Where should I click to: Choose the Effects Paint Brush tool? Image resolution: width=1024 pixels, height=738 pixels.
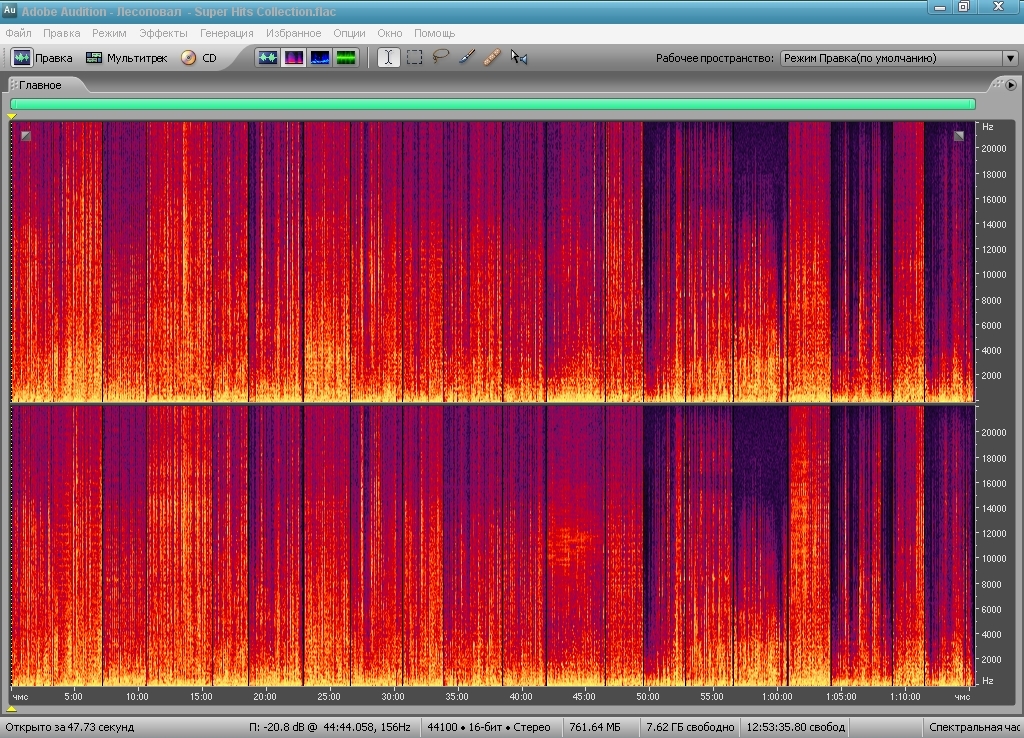(x=466, y=57)
